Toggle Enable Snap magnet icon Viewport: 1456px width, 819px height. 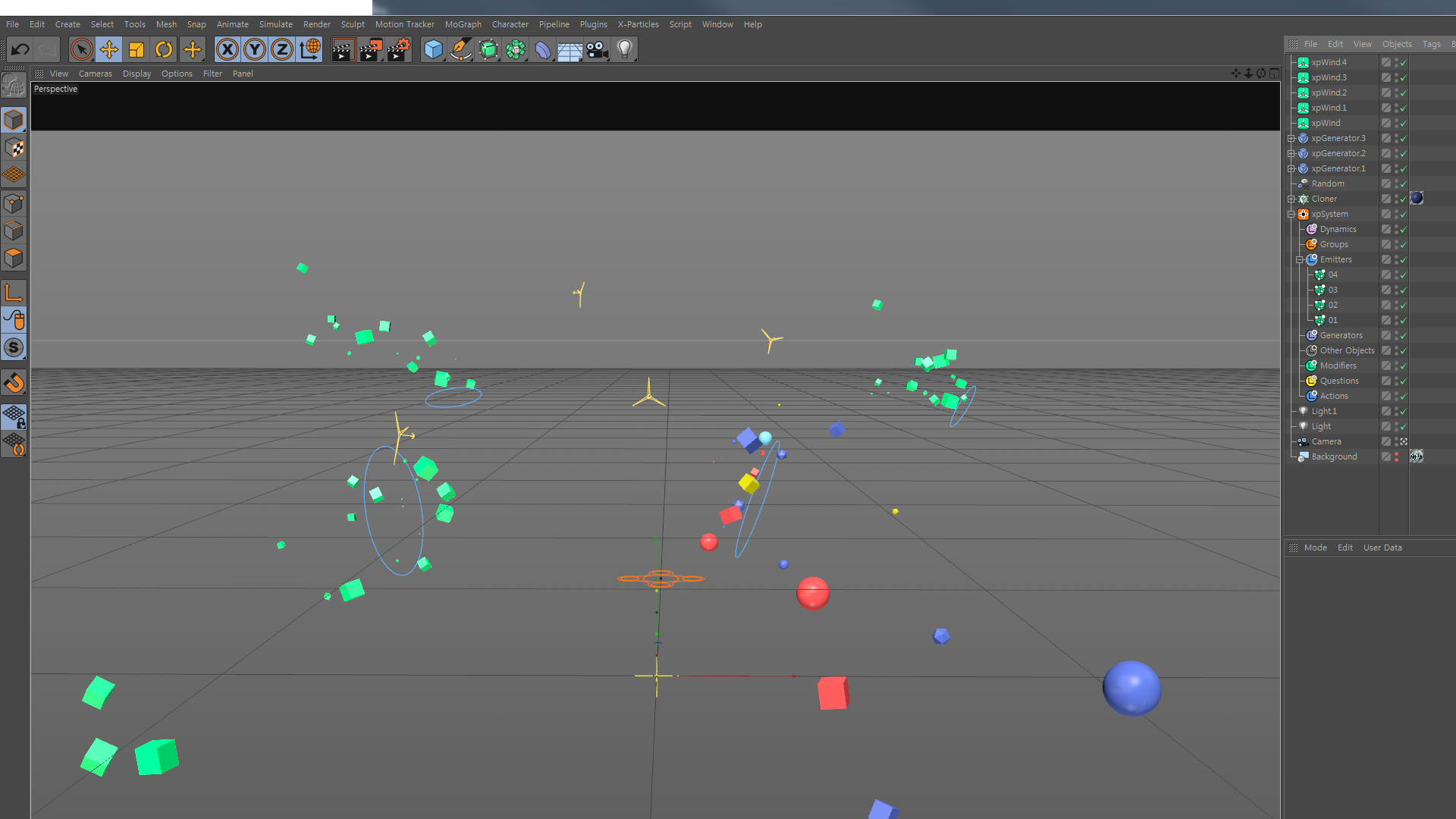14,383
